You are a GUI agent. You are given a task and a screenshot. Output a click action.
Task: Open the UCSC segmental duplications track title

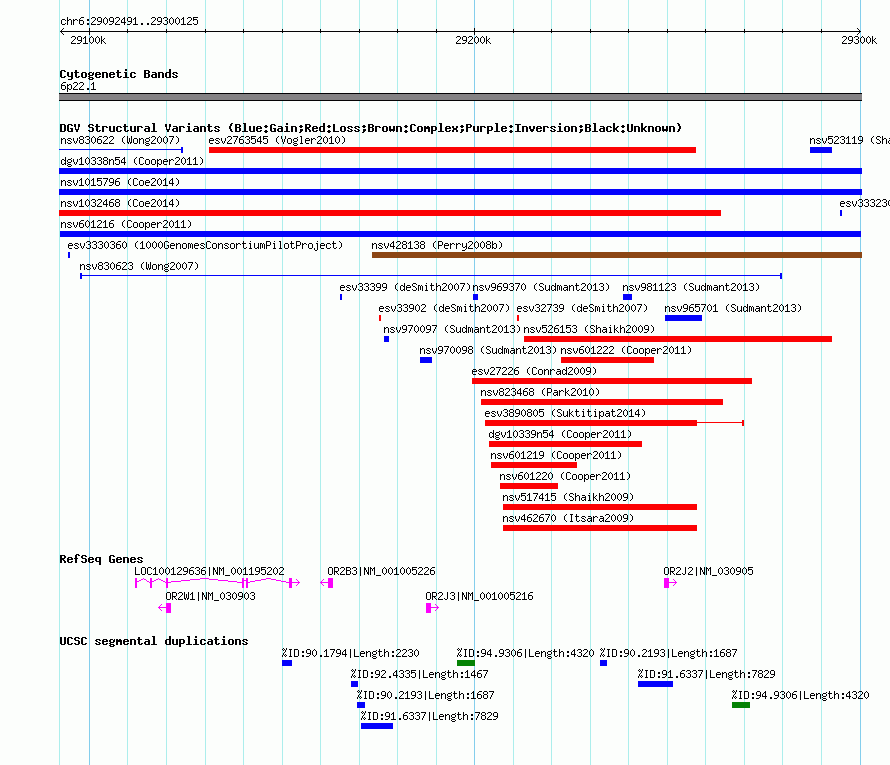pyautogui.click(x=154, y=641)
